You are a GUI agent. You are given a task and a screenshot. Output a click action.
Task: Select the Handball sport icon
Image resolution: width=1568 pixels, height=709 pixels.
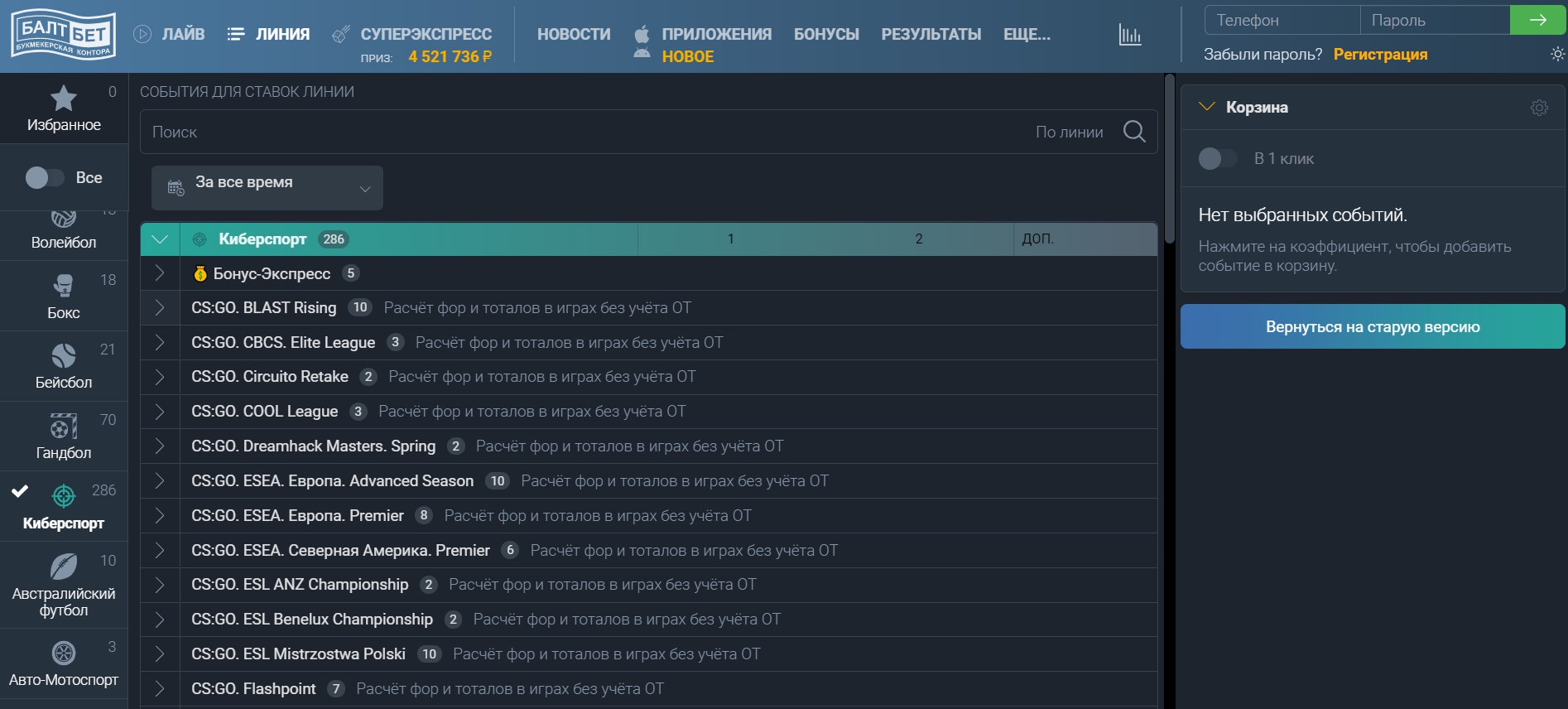[x=64, y=427]
